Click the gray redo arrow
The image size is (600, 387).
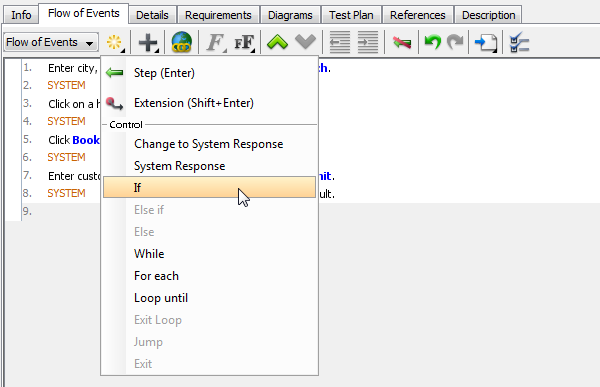(455, 42)
